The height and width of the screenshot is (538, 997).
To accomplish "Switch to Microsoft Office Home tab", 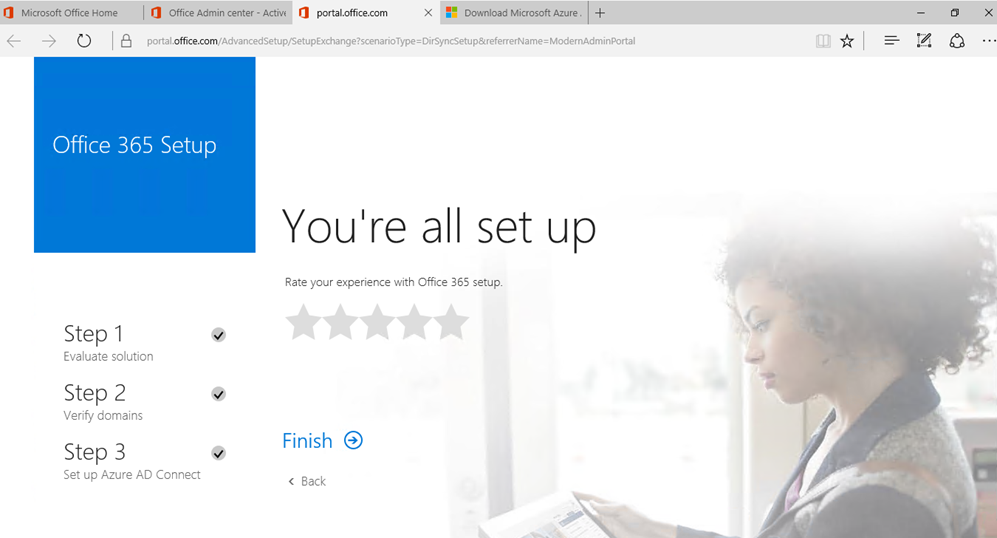I will tap(70, 13).
